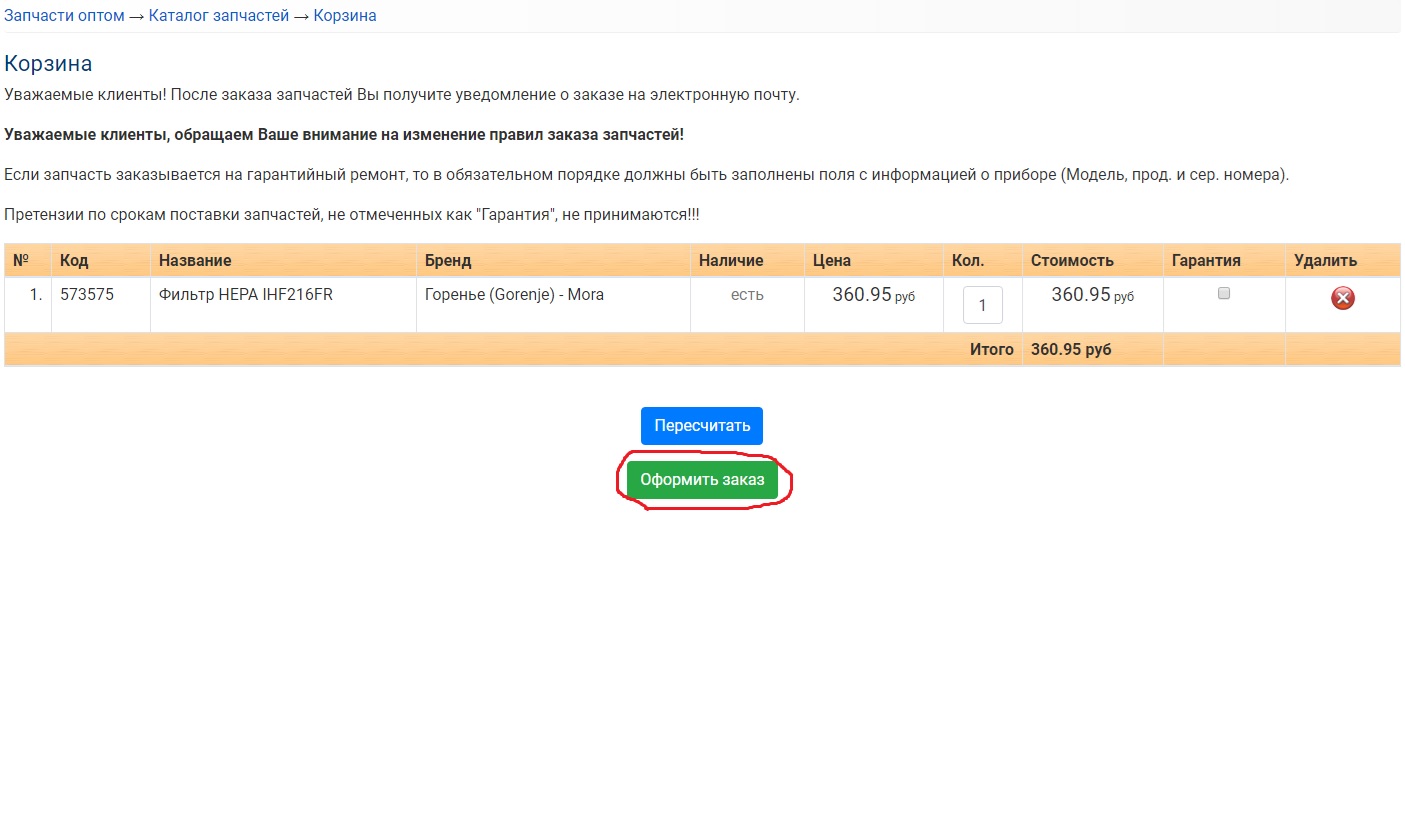Click the Бренд column header
The height and width of the screenshot is (818, 1405).
448,260
